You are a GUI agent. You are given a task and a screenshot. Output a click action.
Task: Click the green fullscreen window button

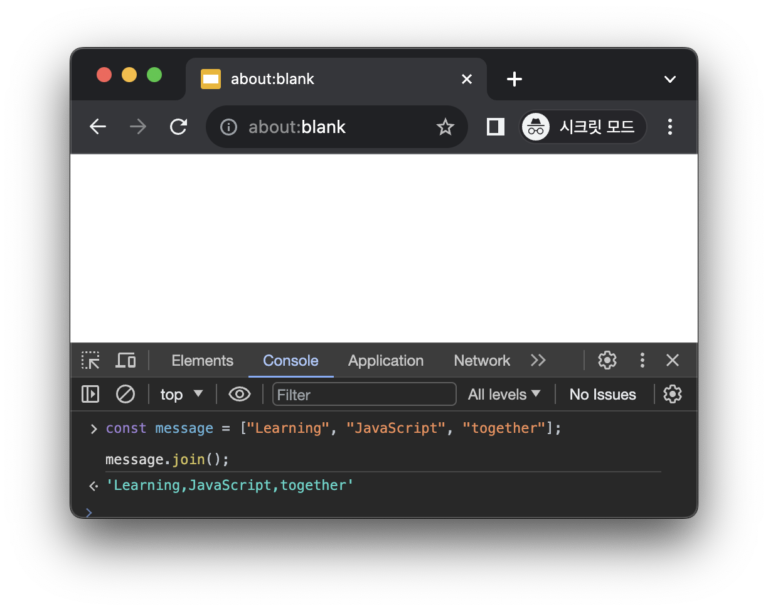pos(154,75)
